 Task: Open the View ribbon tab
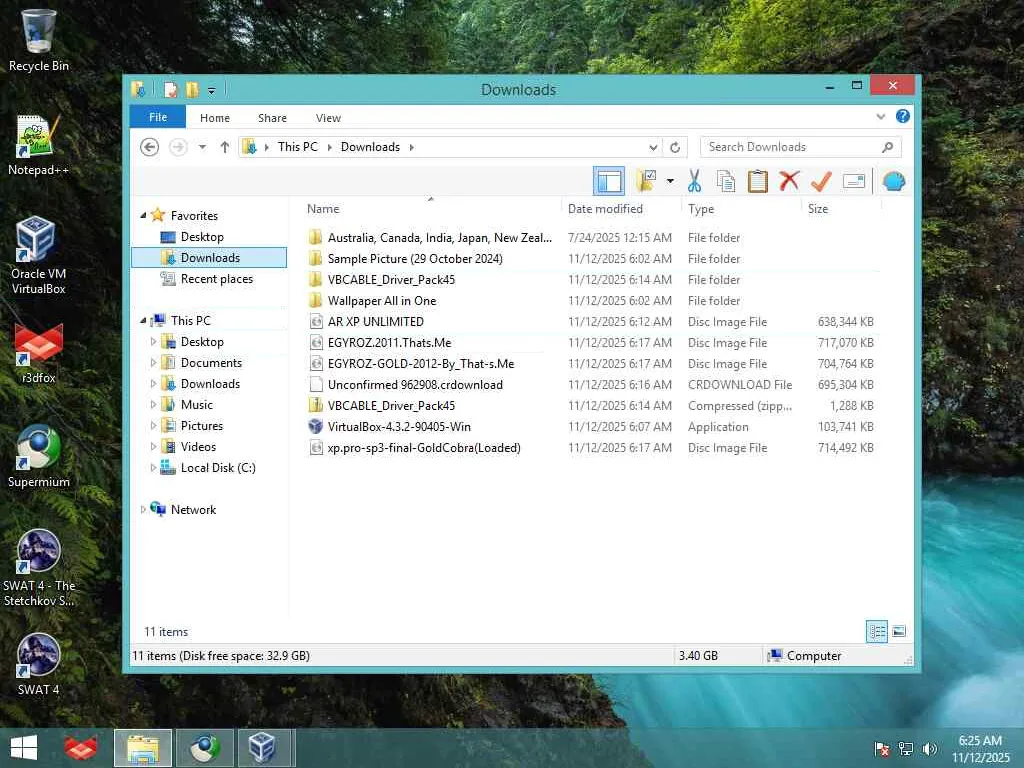tap(328, 118)
